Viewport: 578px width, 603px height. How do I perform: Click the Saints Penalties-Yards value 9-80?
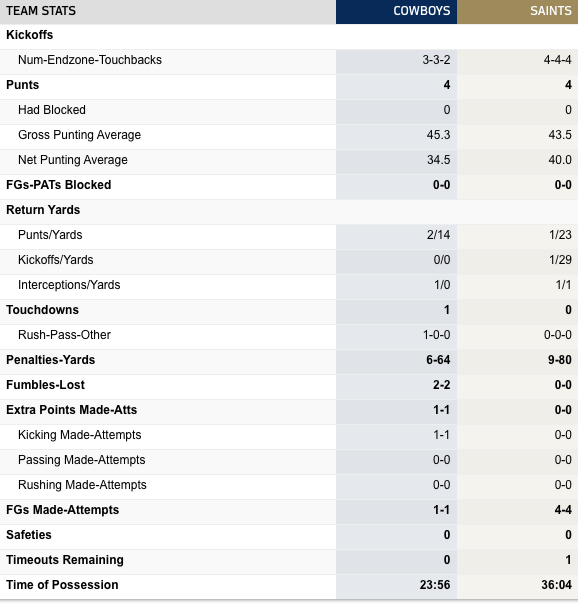pos(560,360)
